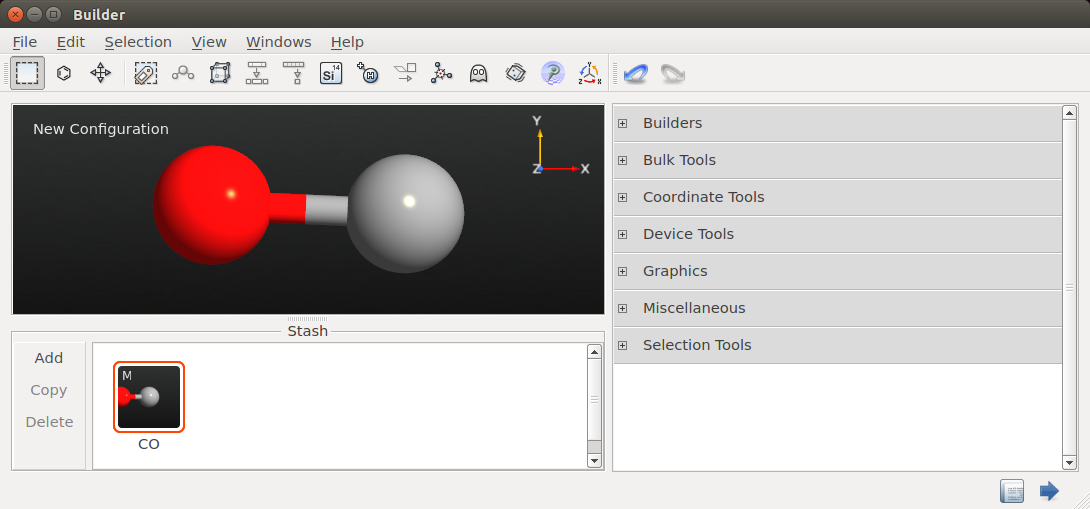Expand the Coordinate Tools section
1090x509 pixels.
tap(622, 197)
